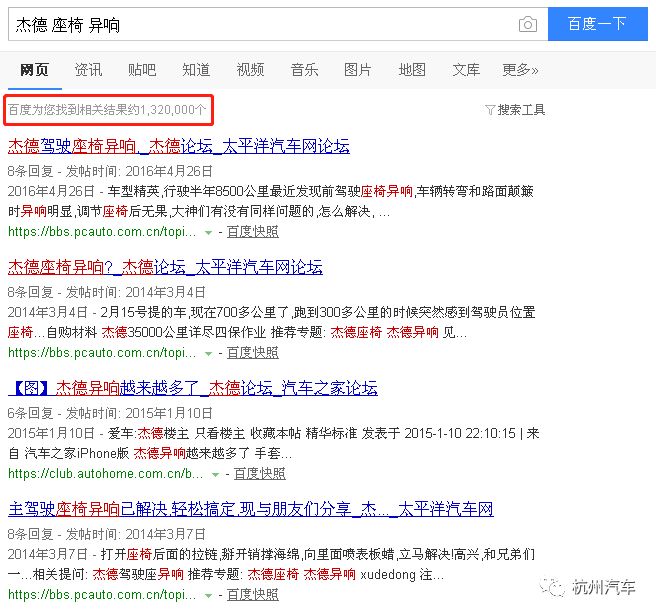Screen dimensions: 656x615
Task: Open result 【图】杰德异响越来越多了
Action: point(193,388)
